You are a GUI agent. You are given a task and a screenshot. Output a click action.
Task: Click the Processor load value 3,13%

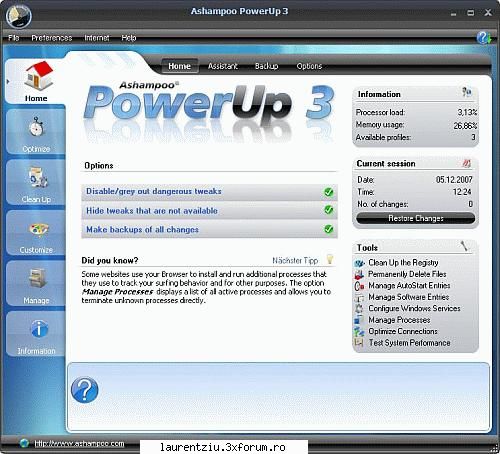pyautogui.click(x=467, y=112)
